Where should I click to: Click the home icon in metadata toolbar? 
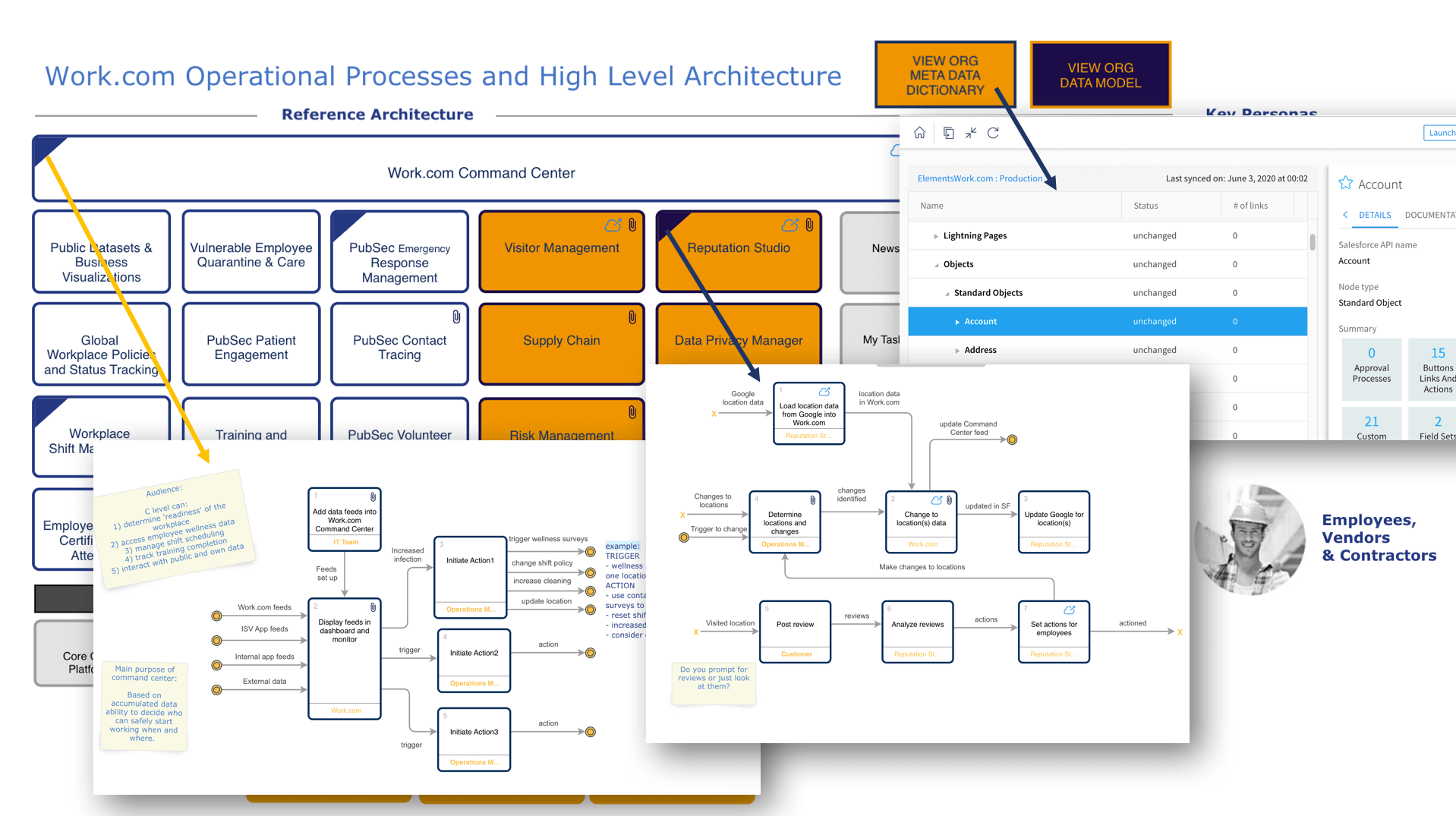(919, 133)
